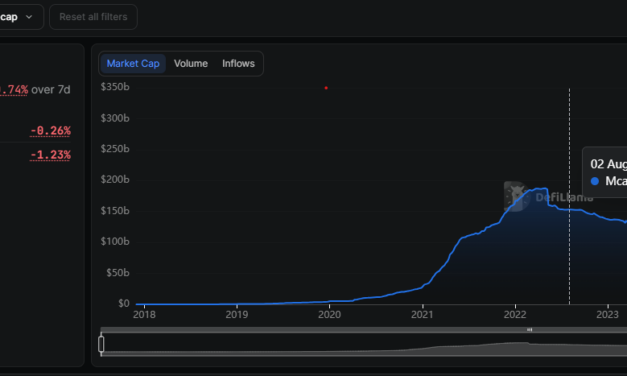Click the $100b y-axis label
Screen dimensions: 627x376
click(115, 241)
